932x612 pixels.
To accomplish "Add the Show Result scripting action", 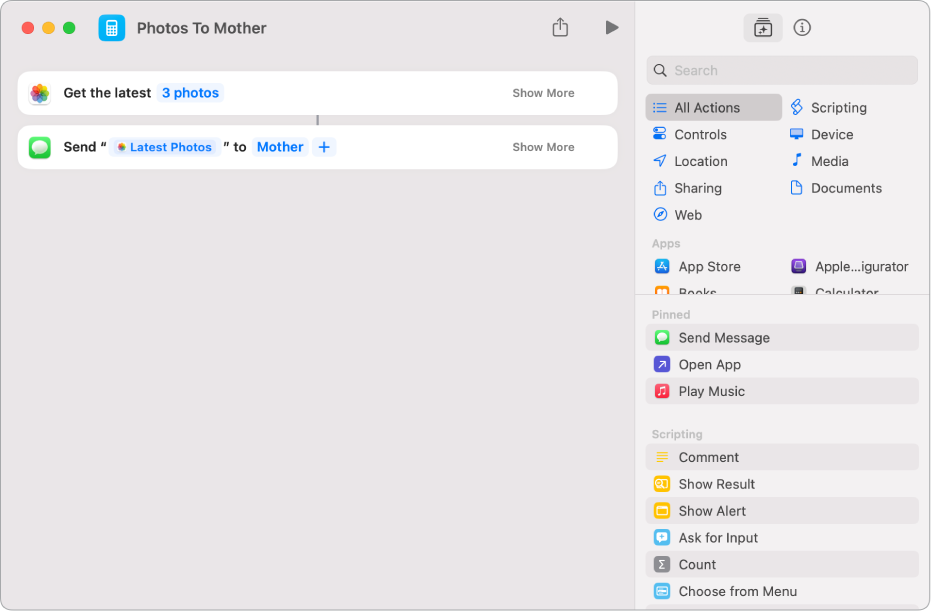I will [x=782, y=484].
